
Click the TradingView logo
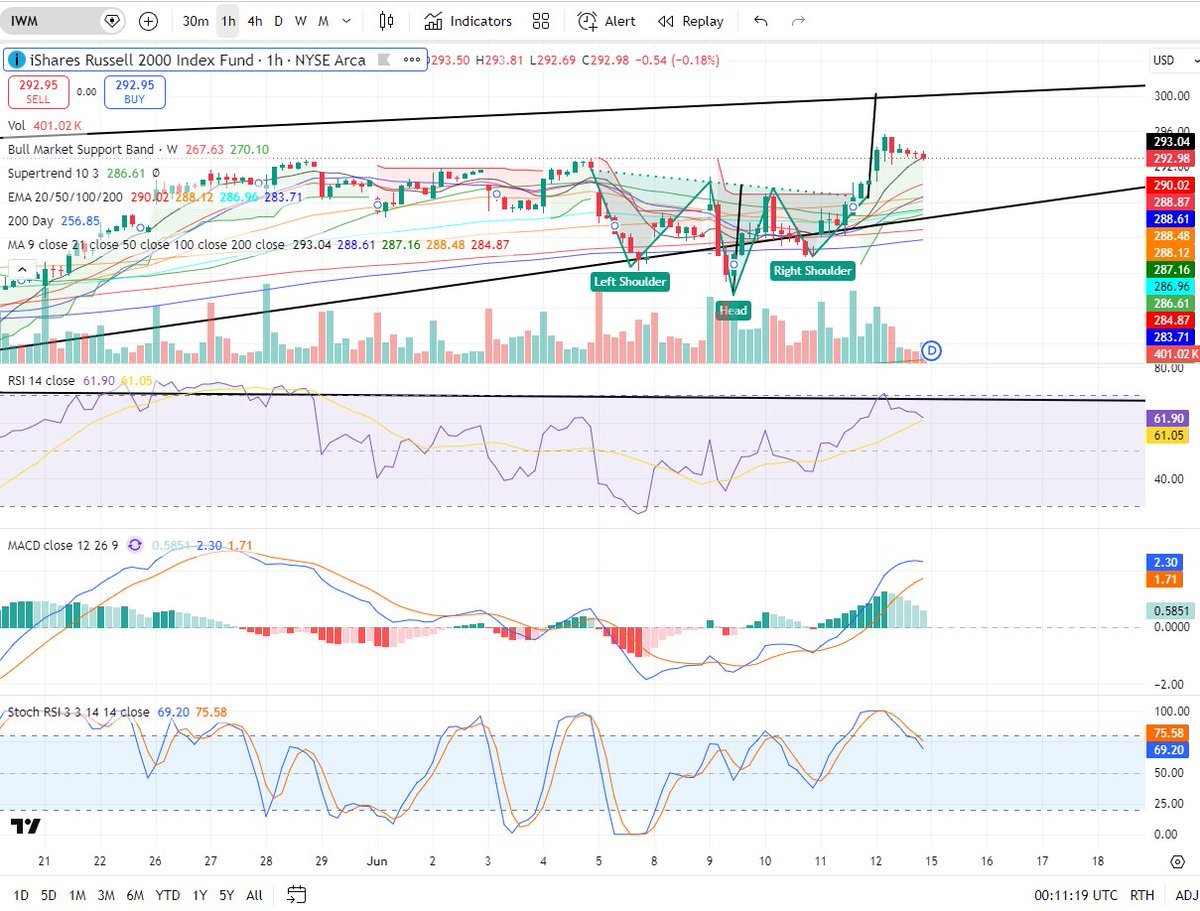26,826
